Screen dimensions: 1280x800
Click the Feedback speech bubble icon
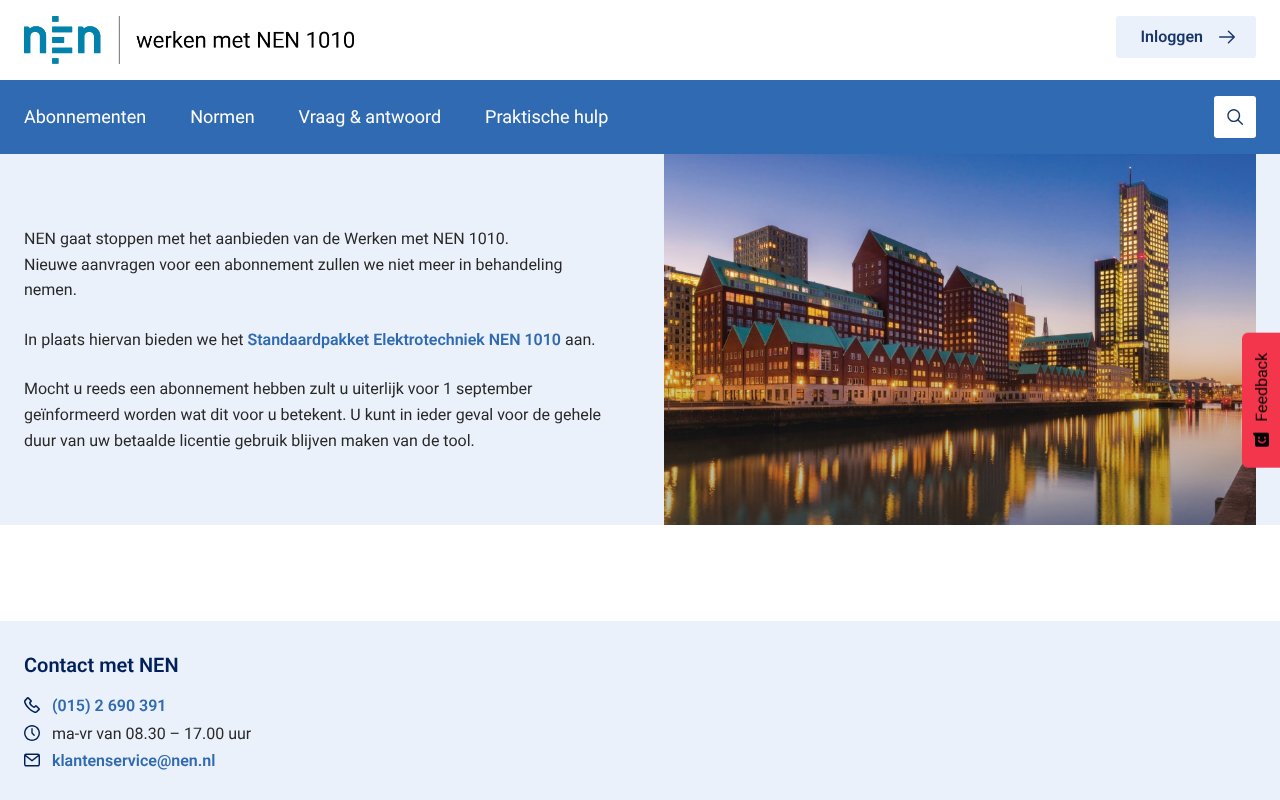pyautogui.click(x=1261, y=437)
